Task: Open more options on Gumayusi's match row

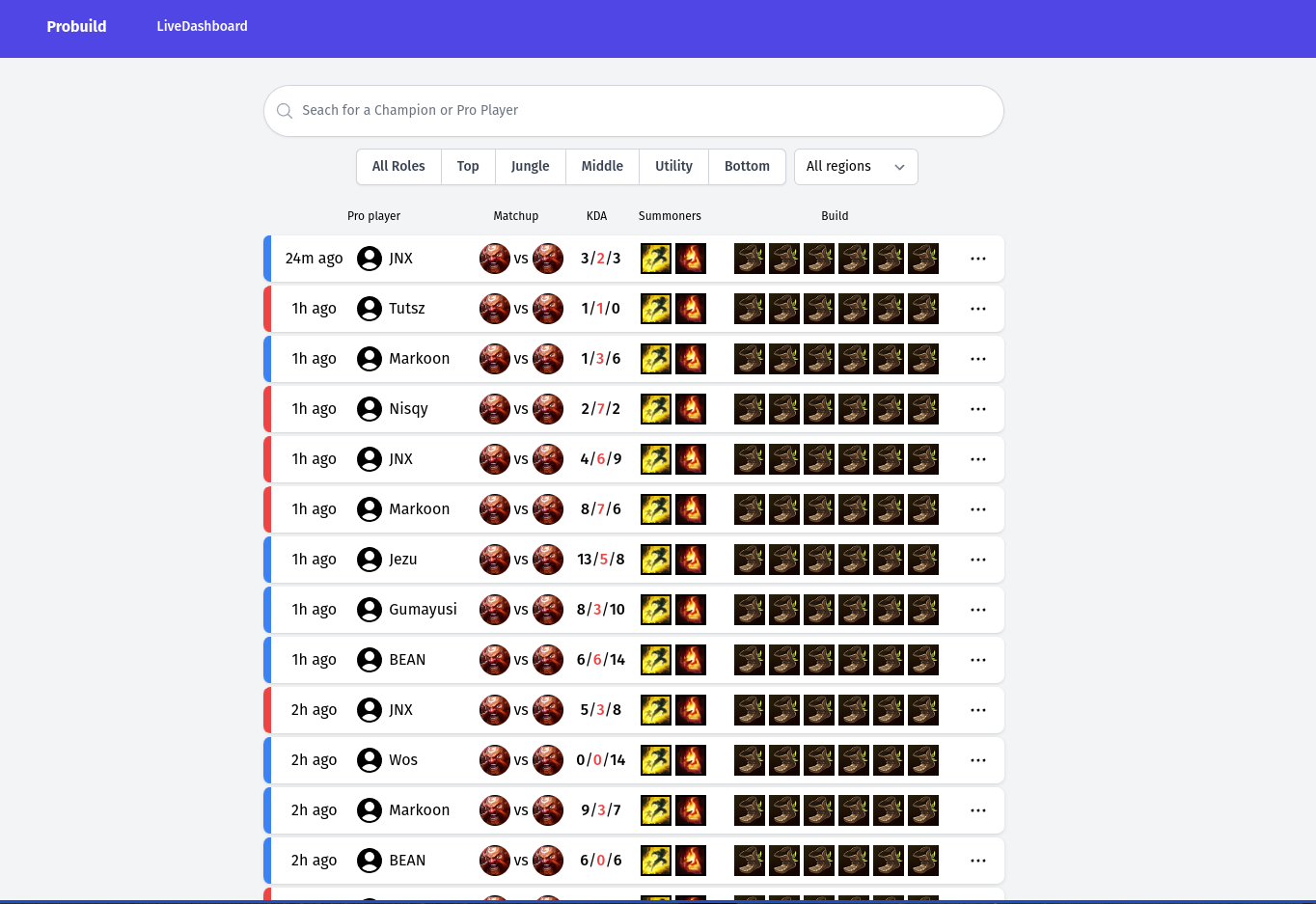Action: 978,610
